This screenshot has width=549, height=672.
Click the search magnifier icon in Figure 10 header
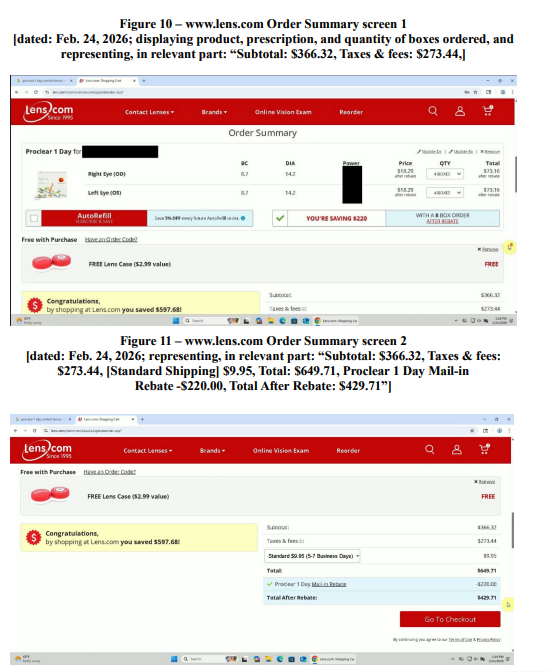pyautogui.click(x=433, y=111)
